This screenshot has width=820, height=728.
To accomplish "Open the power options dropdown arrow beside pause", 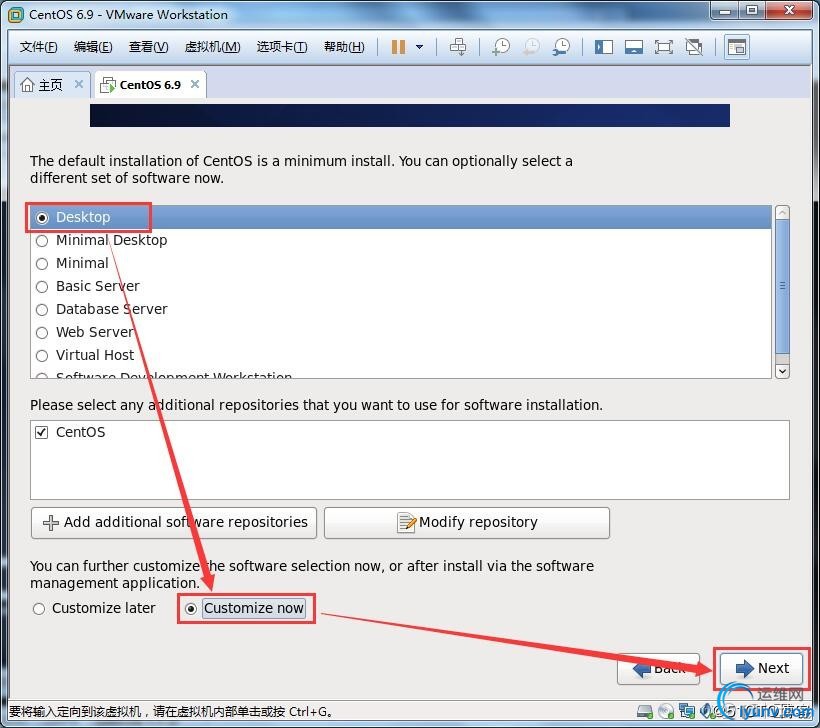I will coord(419,47).
